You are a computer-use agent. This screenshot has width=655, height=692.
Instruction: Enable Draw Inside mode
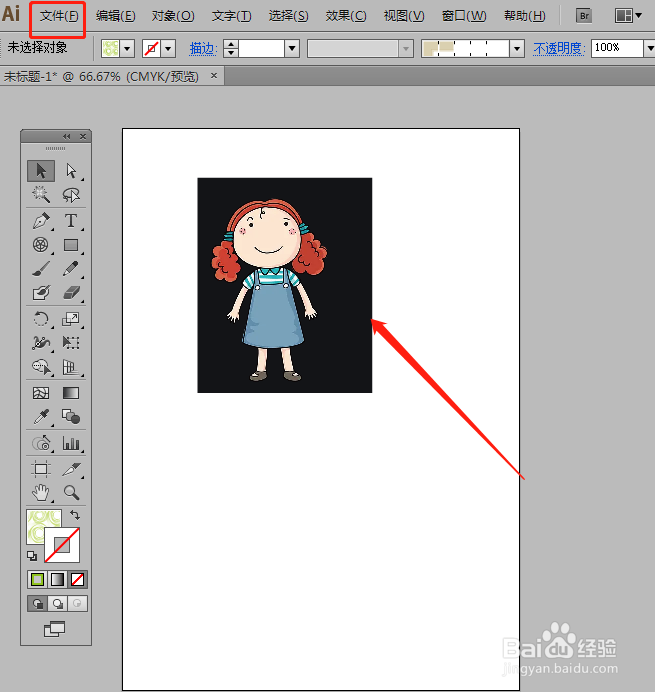coord(77,603)
